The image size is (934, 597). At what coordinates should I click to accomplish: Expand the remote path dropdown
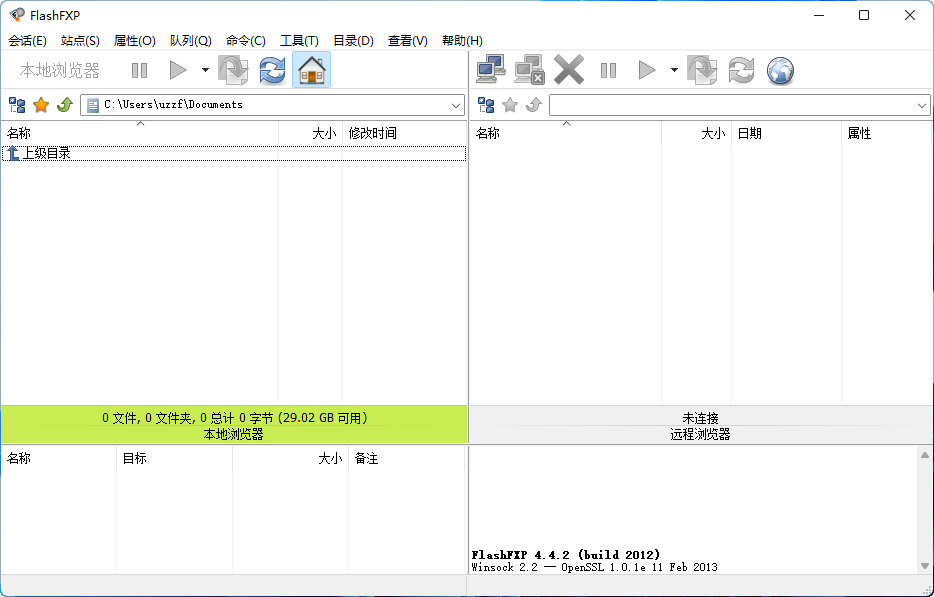pos(922,105)
